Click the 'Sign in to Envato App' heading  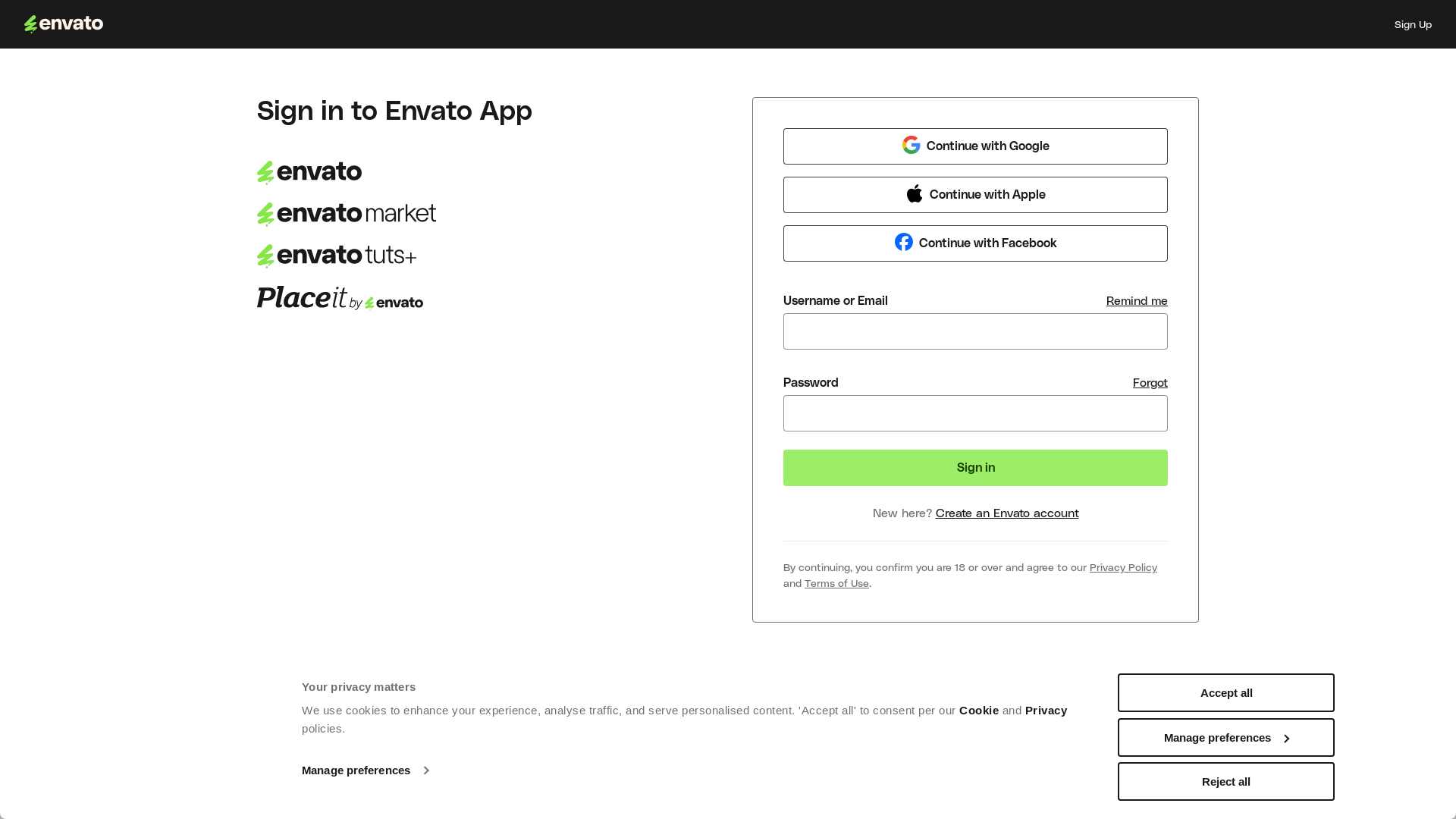394,111
